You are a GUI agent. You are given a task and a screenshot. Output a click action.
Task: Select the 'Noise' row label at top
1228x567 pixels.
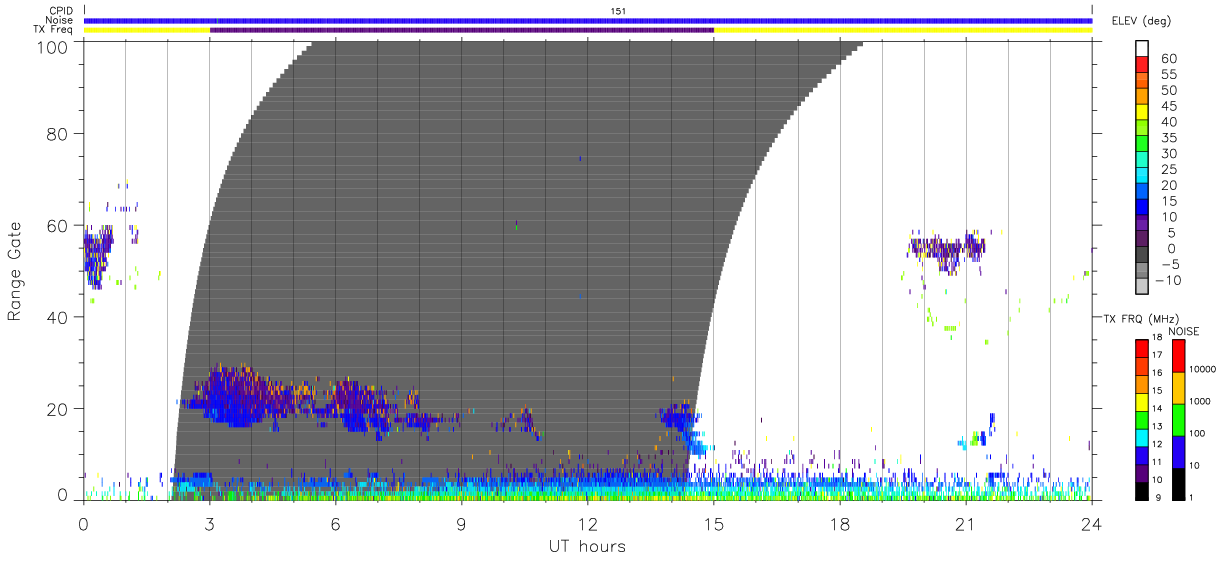click(61, 20)
